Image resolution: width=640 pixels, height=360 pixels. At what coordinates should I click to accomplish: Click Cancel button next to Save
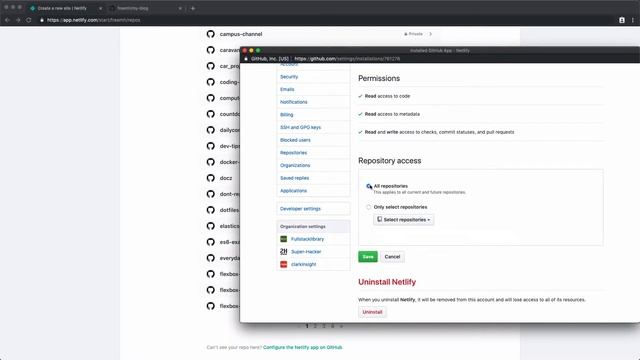[x=392, y=257]
